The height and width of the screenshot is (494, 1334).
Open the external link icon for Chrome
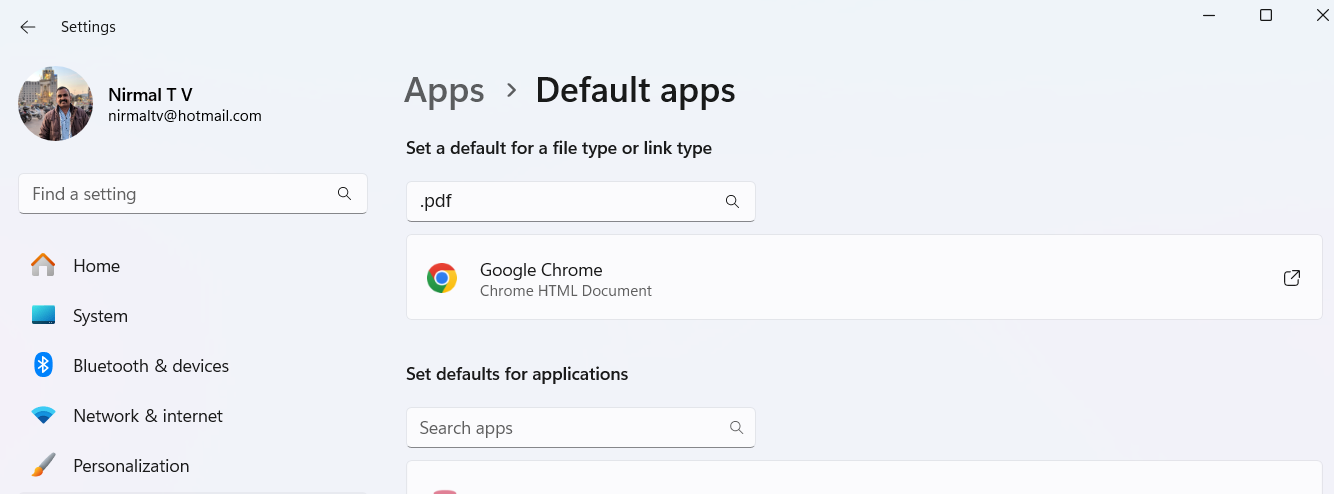click(1291, 278)
